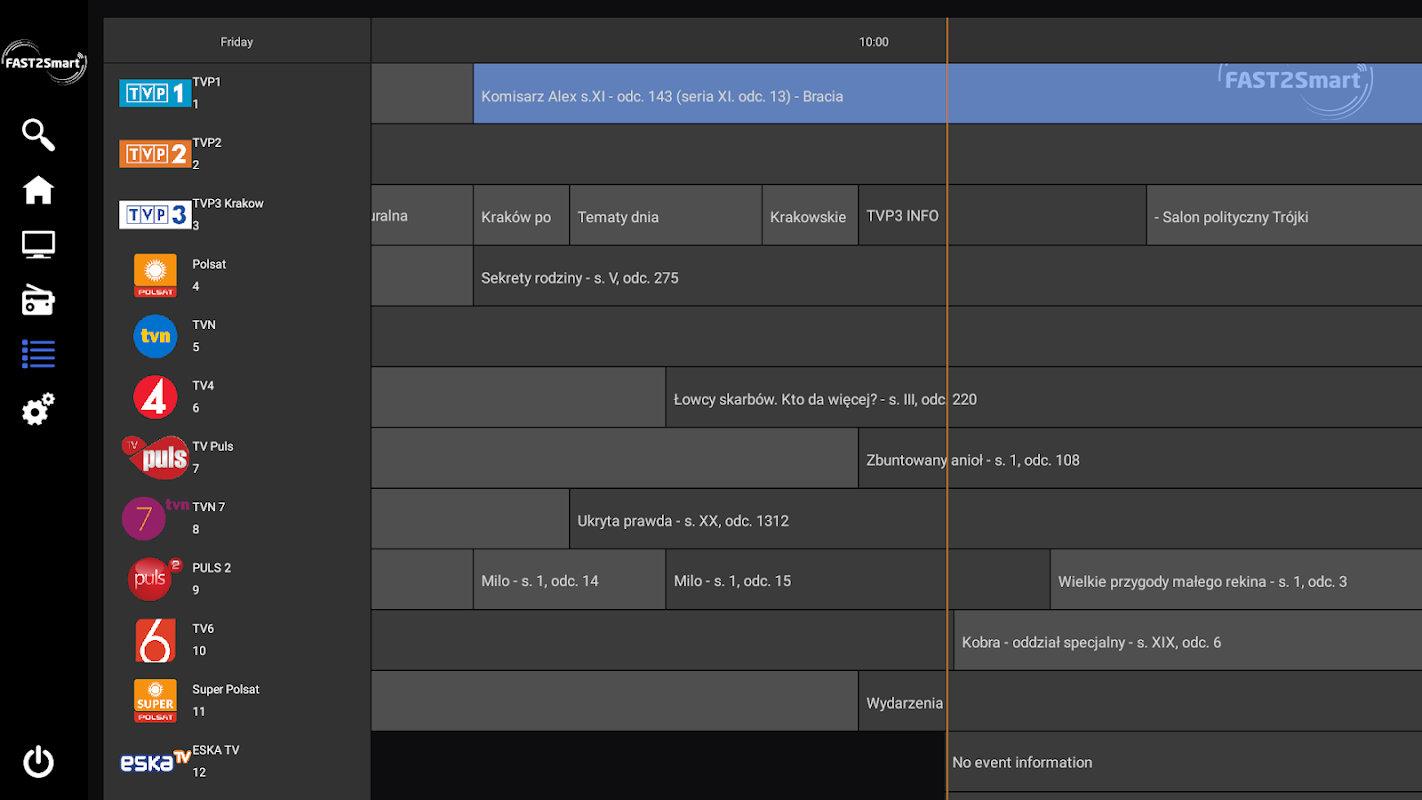Click TVP2 channel name text
Image resolution: width=1422 pixels, height=800 pixels.
pyautogui.click(x=207, y=143)
